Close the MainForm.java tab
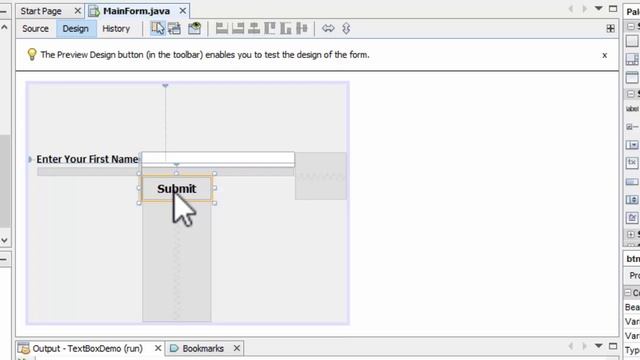 (x=183, y=11)
